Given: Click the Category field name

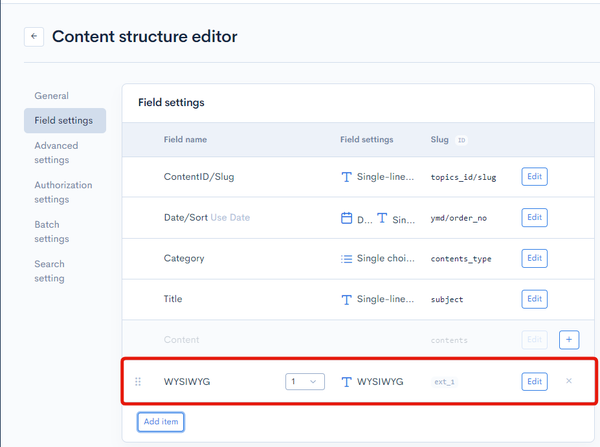Looking at the screenshot, I should (x=184, y=258).
